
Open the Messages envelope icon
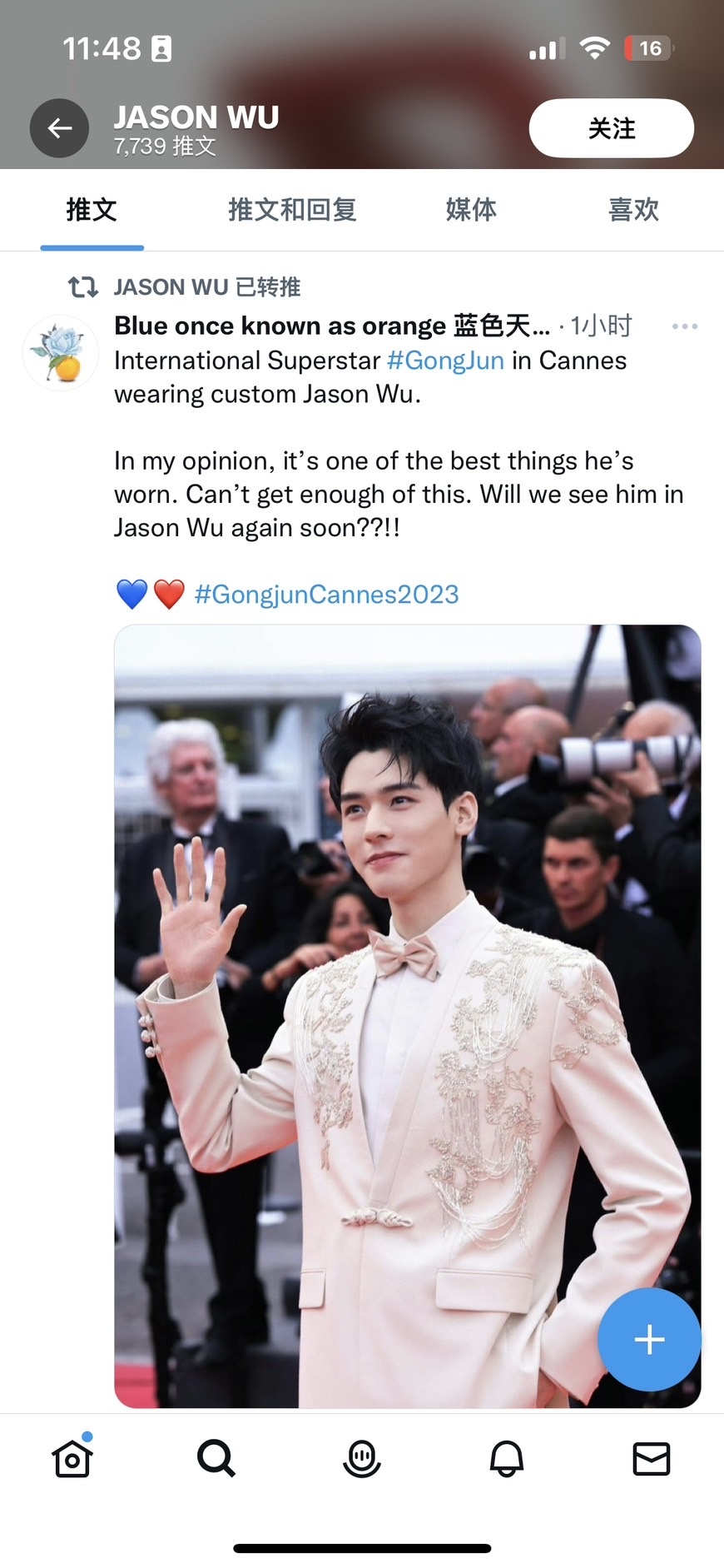[652, 1459]
